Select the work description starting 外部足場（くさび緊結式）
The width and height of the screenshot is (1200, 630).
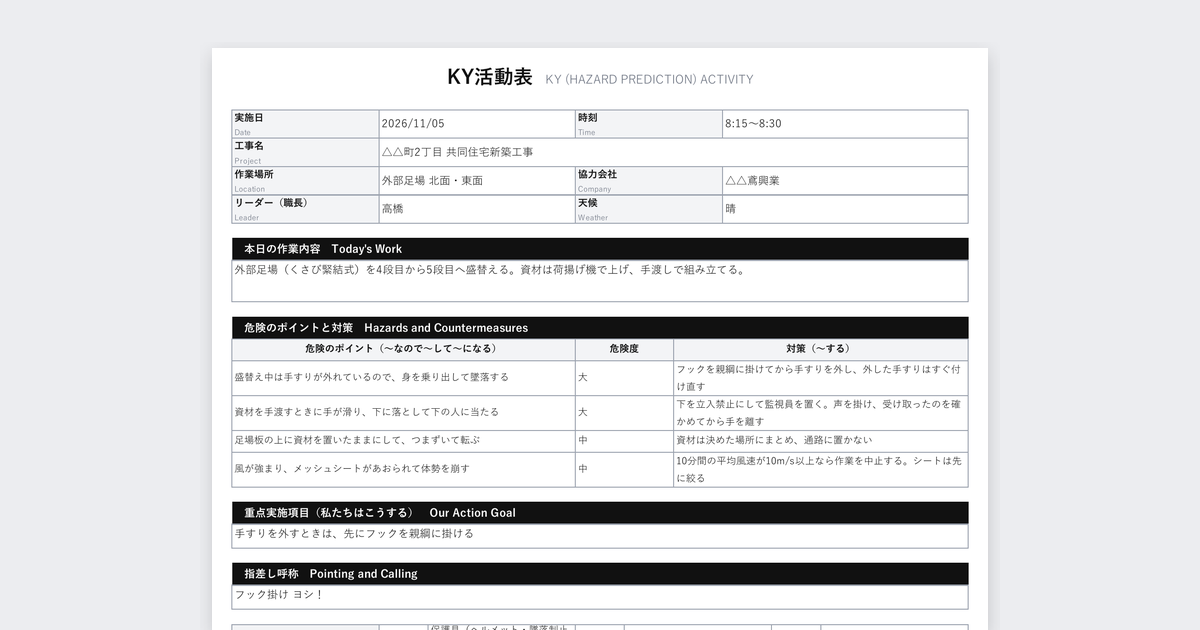[x=490, y=270]
